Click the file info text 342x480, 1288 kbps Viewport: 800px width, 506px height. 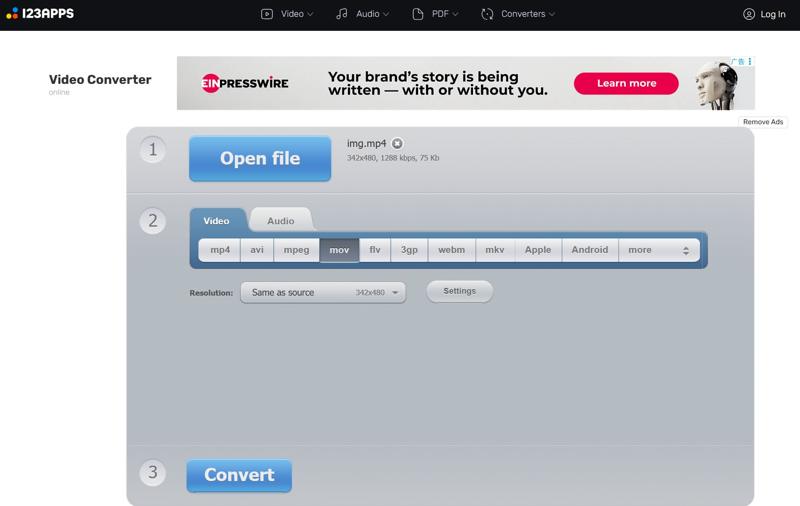393,158
